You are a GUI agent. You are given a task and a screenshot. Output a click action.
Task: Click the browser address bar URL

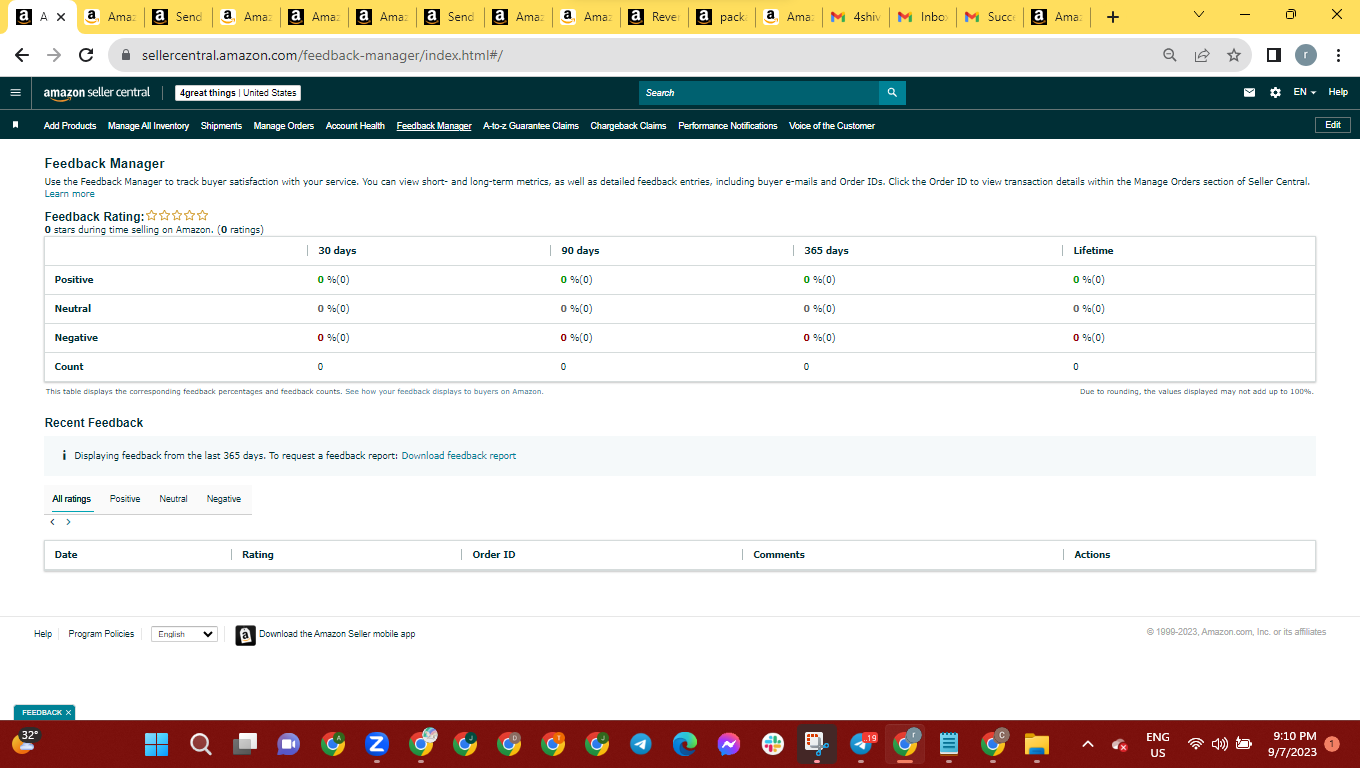point(320,55)
